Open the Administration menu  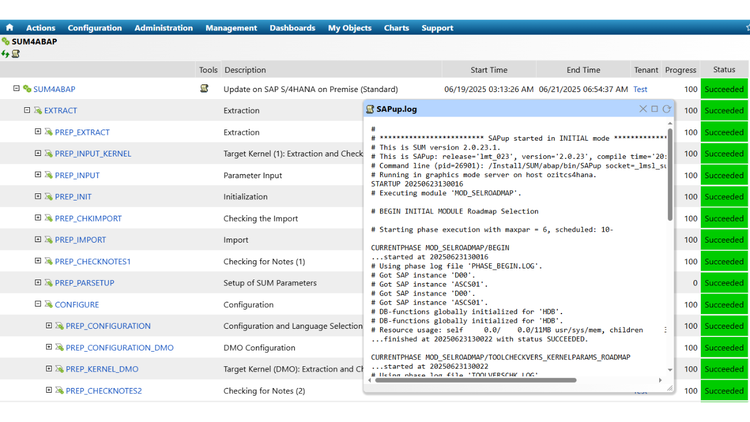tap(164, 28)
